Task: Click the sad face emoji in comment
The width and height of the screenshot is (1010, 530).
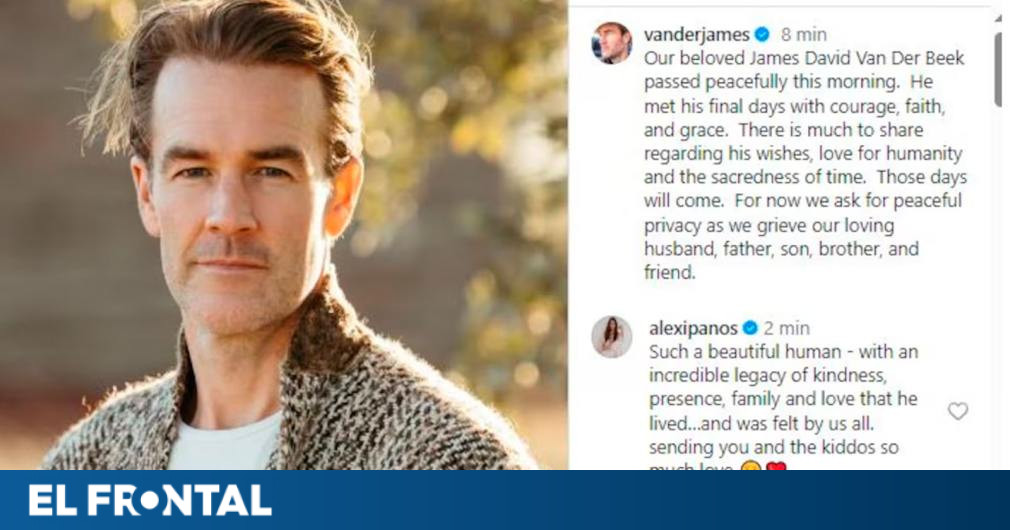Action: click(750, 466)
